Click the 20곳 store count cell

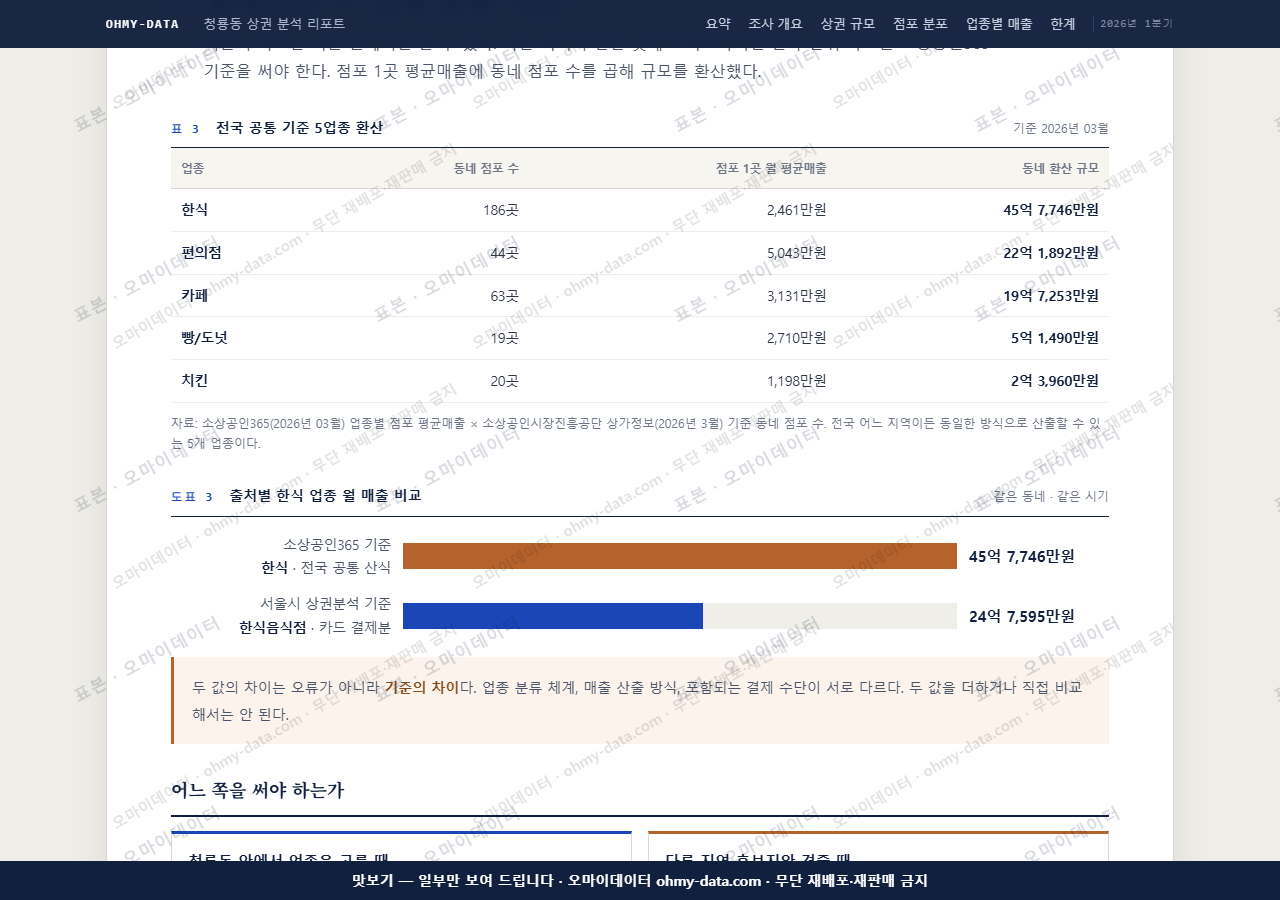(504, 381)
